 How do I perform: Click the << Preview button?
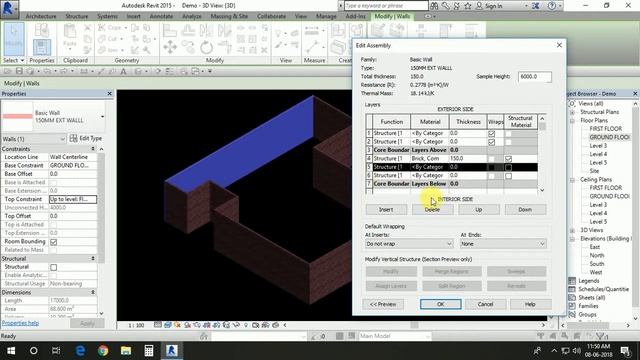pyautogui.click(x=383, y=304)
